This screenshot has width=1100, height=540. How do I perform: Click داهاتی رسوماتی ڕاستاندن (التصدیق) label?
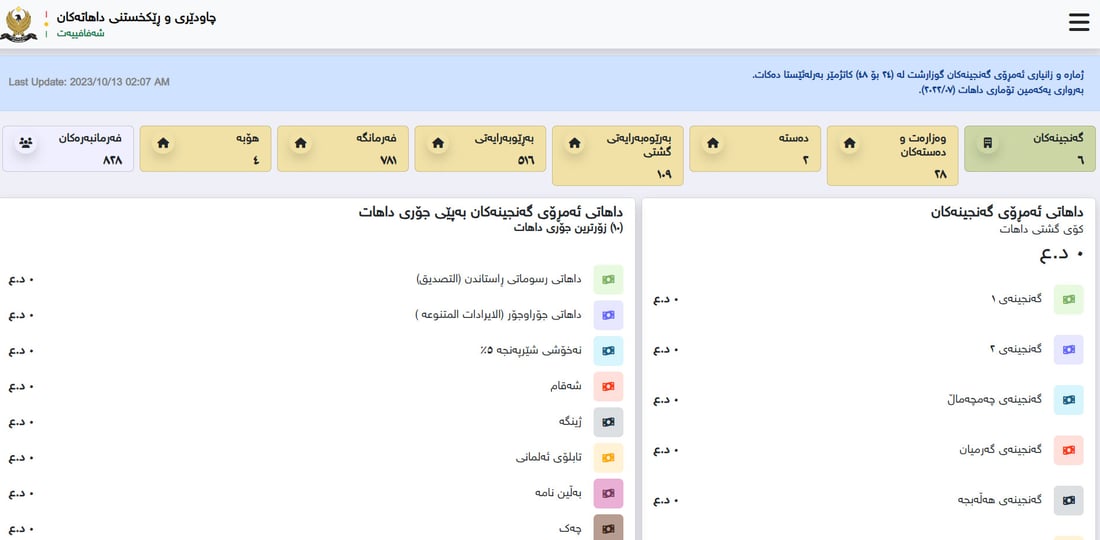(499, 279)
